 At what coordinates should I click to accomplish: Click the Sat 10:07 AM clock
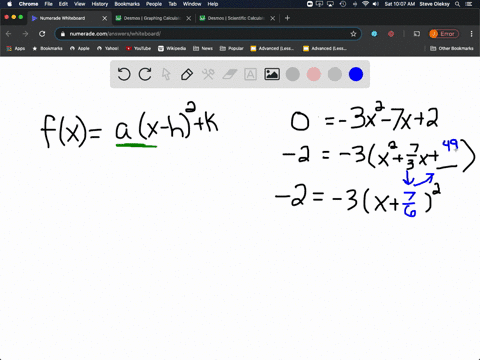pyautogui.click(x=399, y=4)
